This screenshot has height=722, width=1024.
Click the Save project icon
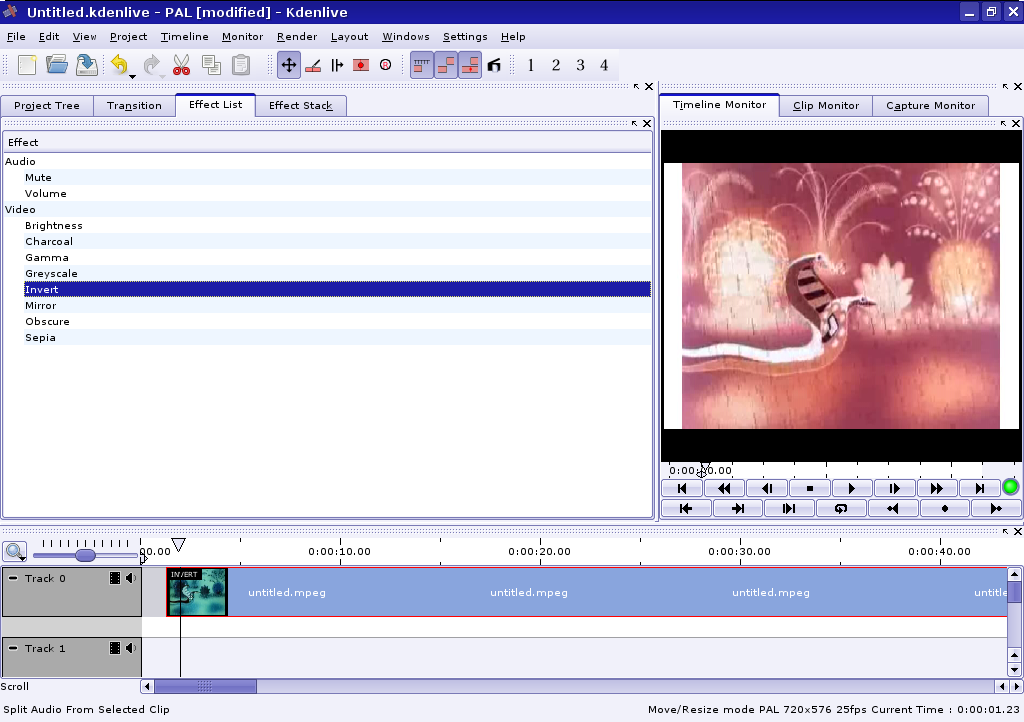tap(87, 65)
